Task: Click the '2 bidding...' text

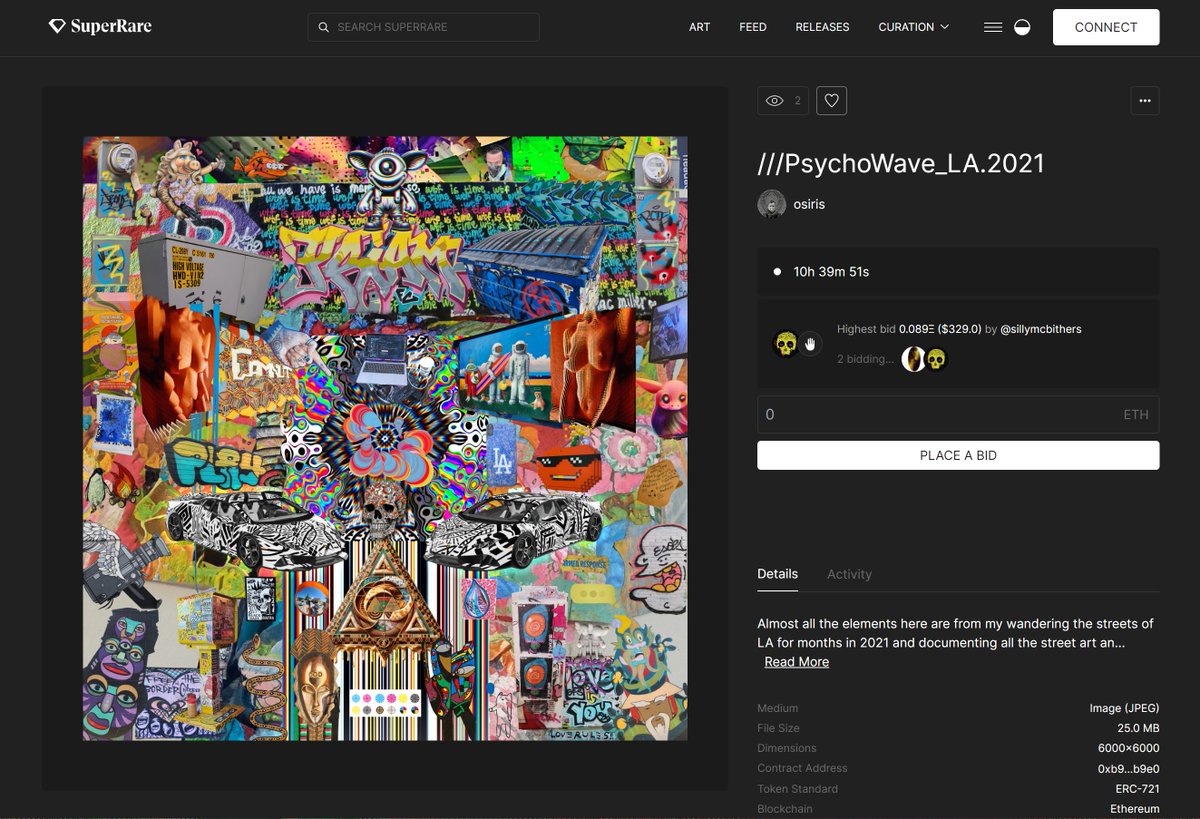Action: click(x=865, y=359)
